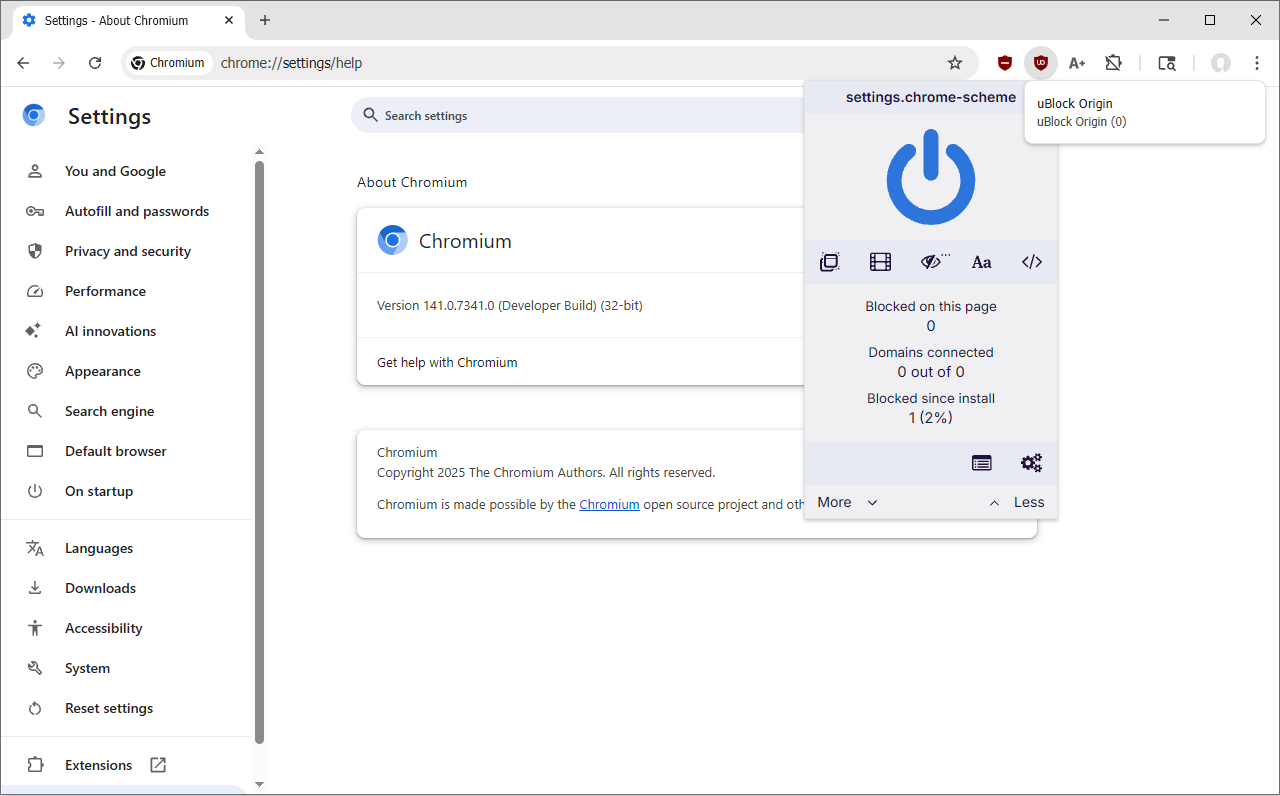This screenshot has width=1280, height=796.
Task: Click Get help with Chromium row
Action: click(580, 362)
